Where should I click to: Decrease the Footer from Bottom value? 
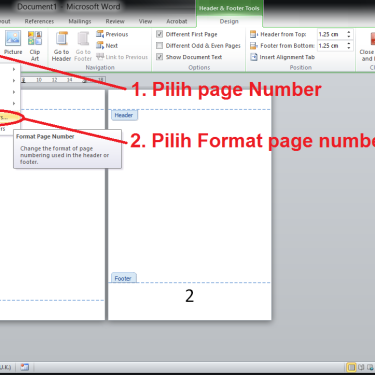pyautogui.click(x=349, y=48)
